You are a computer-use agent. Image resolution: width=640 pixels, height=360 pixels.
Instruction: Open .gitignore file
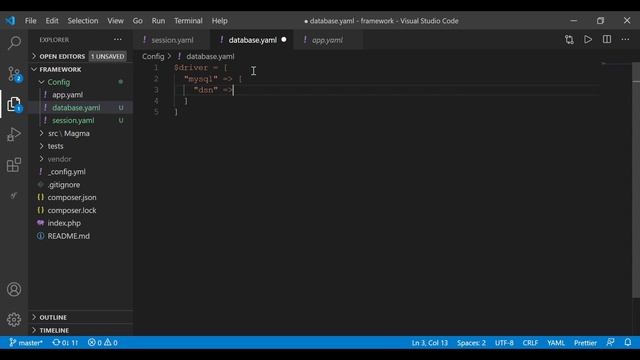tap(63, 184)
